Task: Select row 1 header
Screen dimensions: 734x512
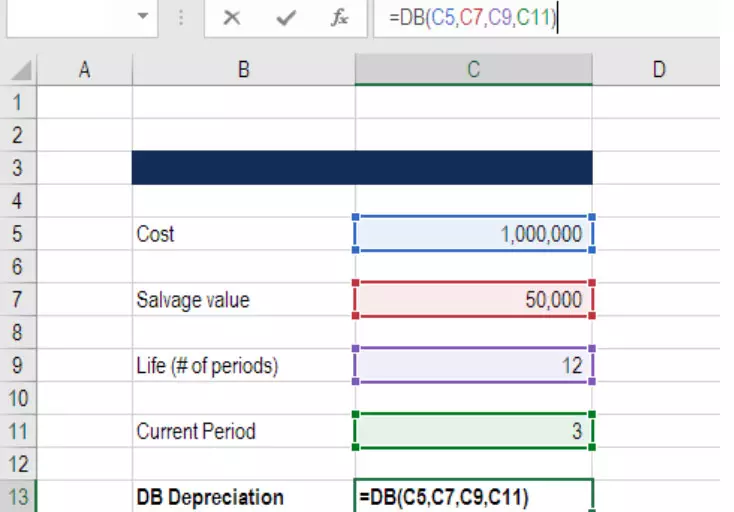Action: pos(18,102)
